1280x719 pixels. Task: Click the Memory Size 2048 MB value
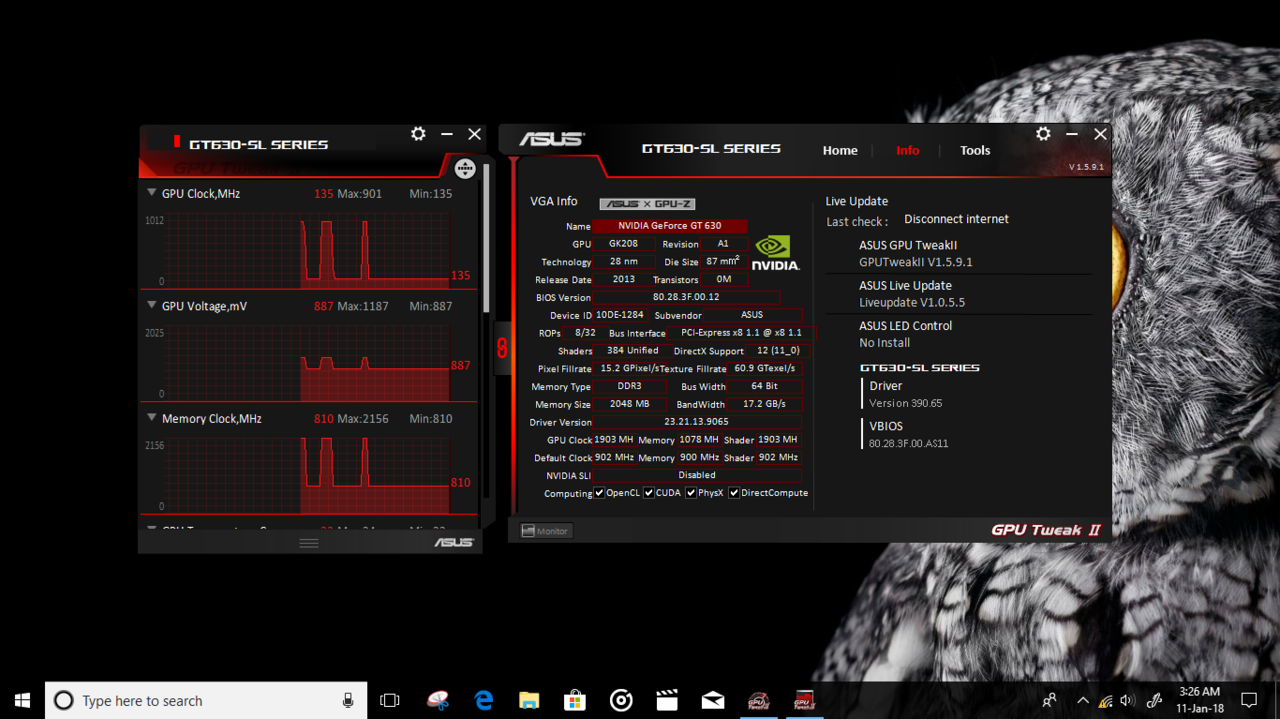[x=629, y=404]
